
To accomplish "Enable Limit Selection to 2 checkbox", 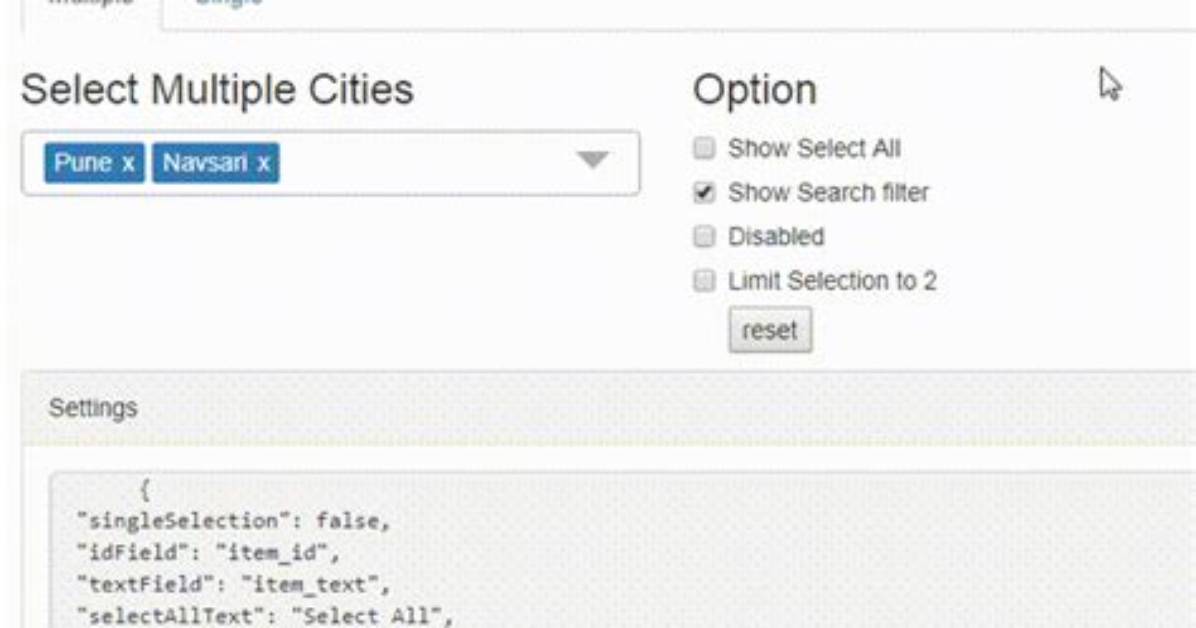I will tap(704, 281).
